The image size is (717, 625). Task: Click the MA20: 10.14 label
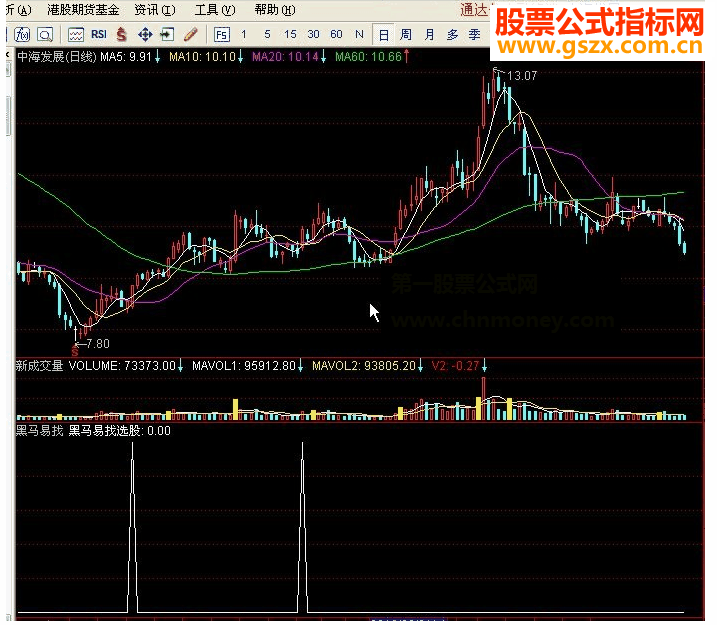click(285, 57)
